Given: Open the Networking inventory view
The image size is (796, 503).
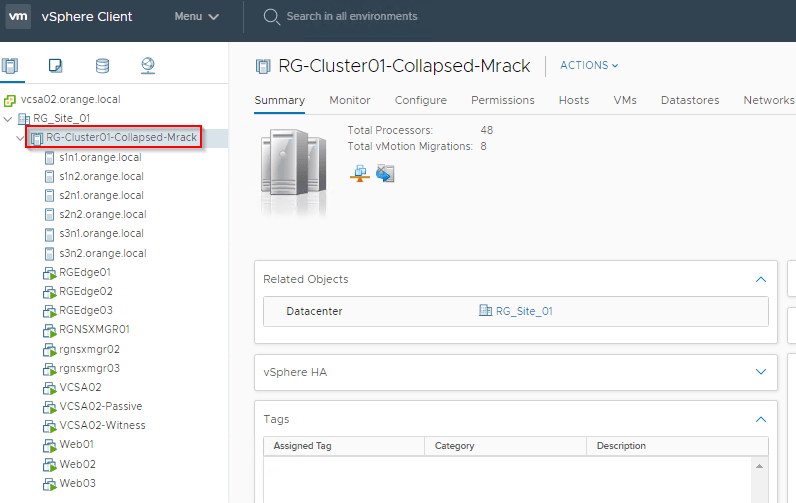Looking at the screenshot, I should (148, 66).
